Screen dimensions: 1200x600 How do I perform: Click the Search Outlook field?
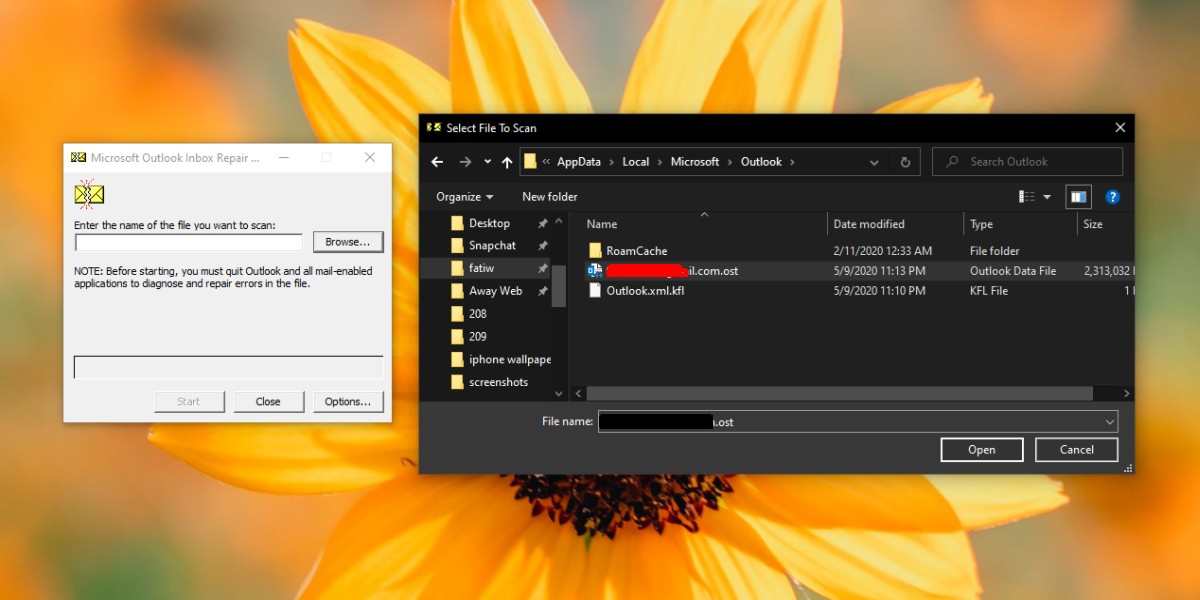tap(1028, 162)
